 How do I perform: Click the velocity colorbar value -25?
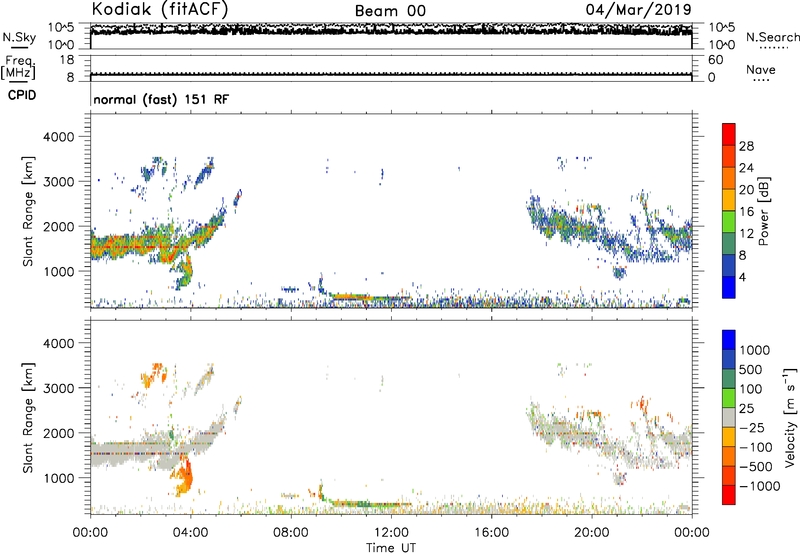pyautogui.click(x=754, y=427)
